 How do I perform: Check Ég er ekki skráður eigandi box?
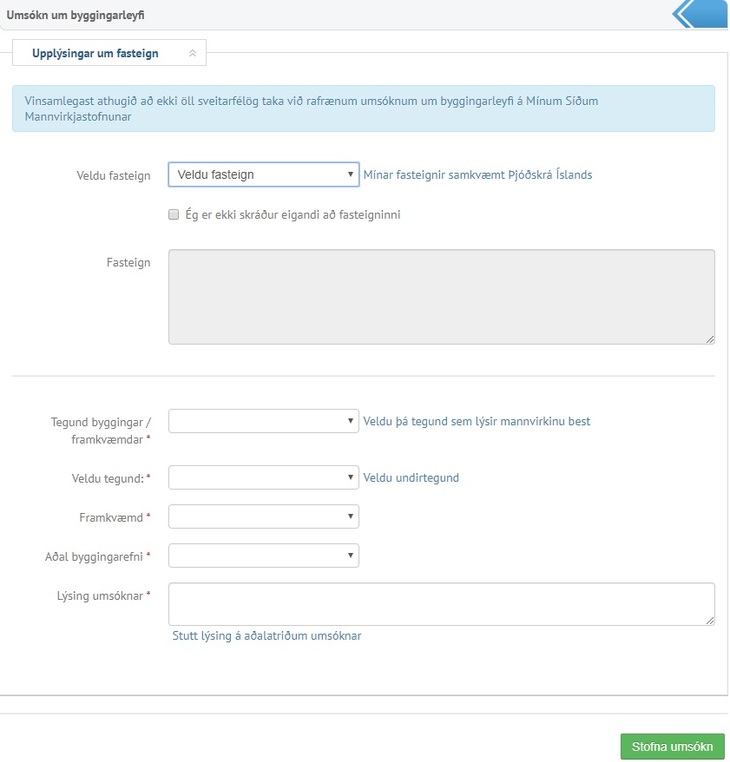pos(174,214)
